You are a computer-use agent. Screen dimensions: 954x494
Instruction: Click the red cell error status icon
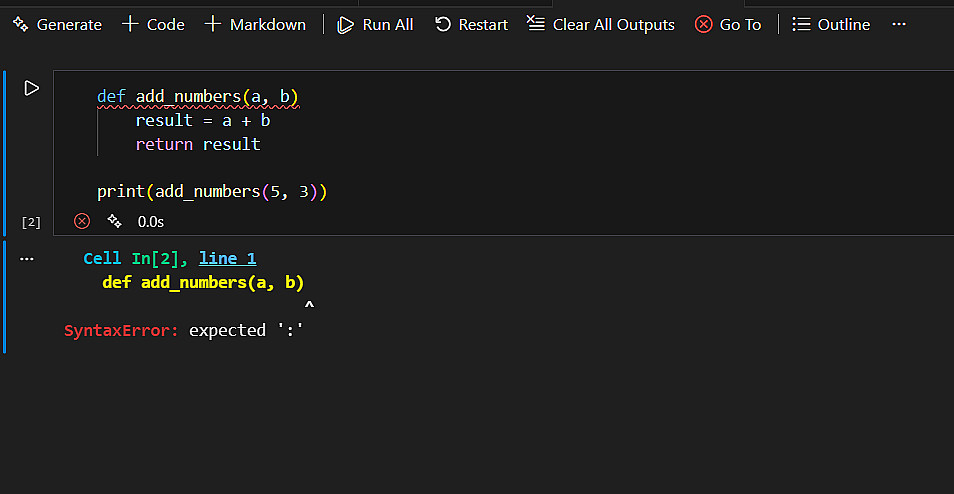pyautogui.click(x=82, y=221)
